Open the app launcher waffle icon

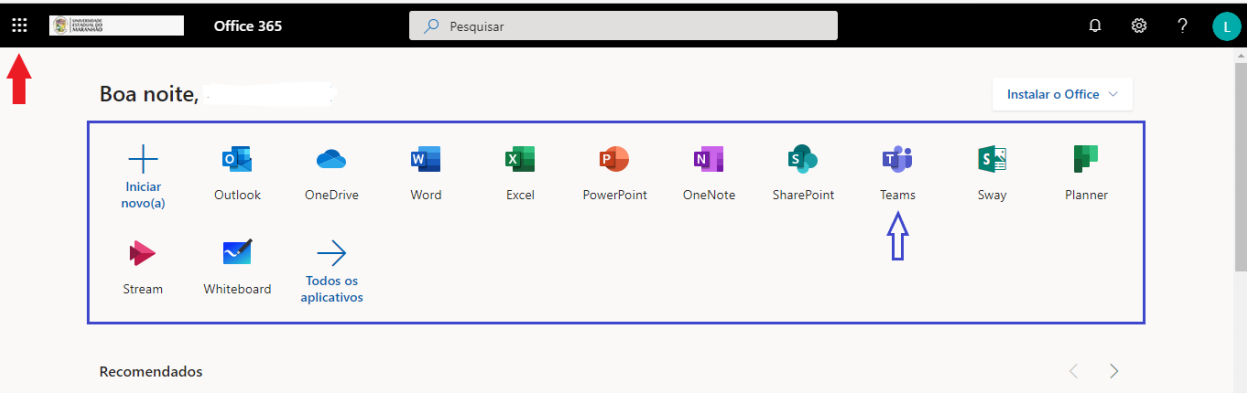pos(19,25)
